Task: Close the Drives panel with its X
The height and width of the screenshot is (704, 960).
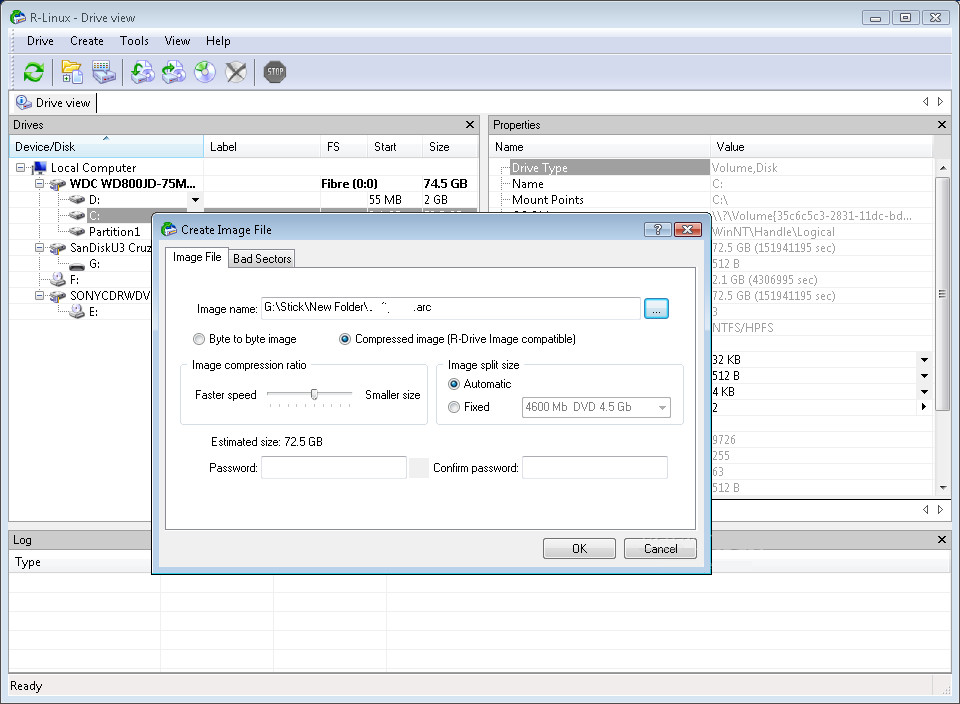Action: pos(470,125)
